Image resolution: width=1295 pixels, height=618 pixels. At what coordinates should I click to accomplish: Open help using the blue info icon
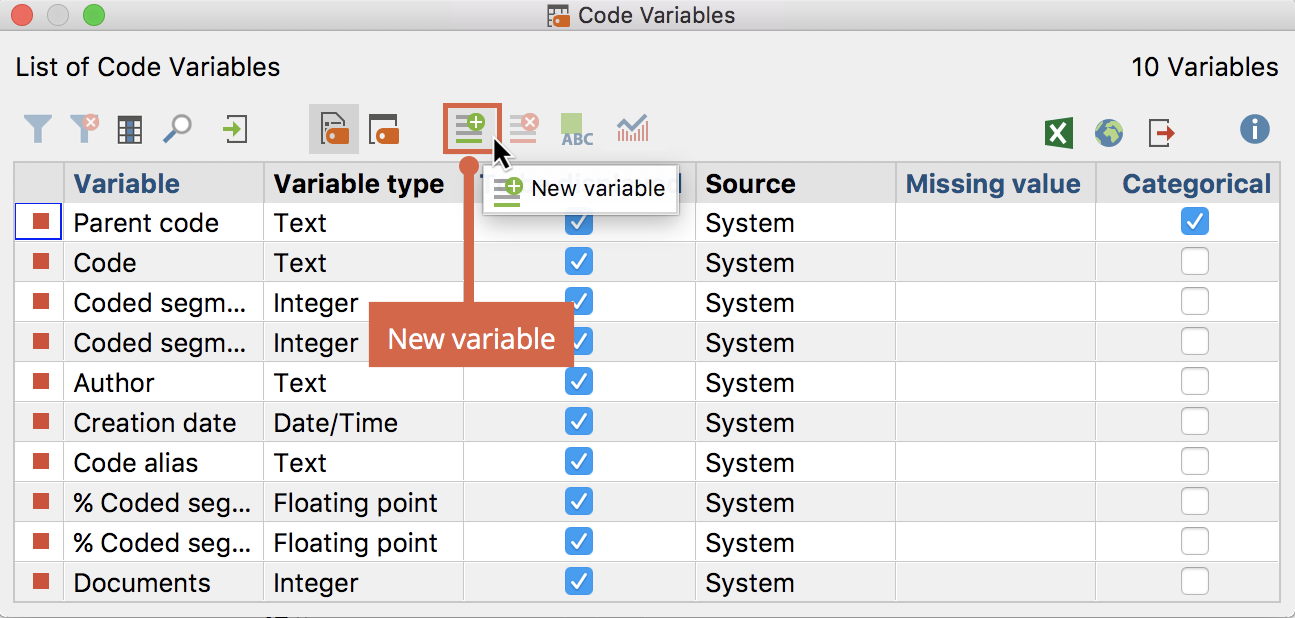pos(1254,129)
